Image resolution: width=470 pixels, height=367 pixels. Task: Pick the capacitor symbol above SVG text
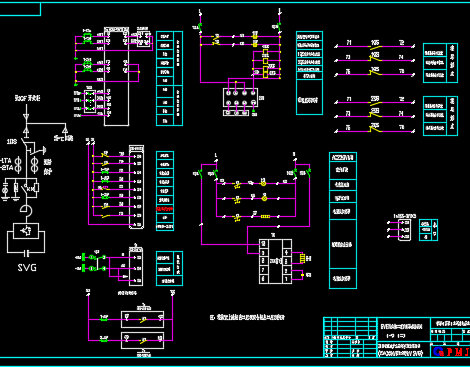click(26, 254)
